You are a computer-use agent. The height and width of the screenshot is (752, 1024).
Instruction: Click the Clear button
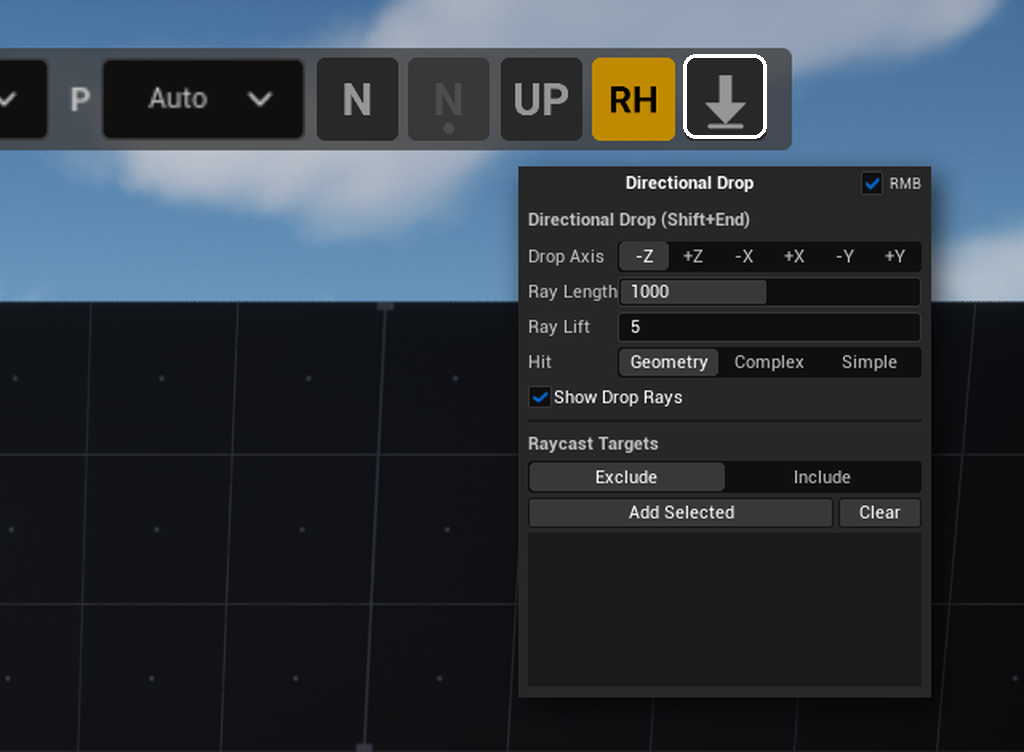[880, 512]
